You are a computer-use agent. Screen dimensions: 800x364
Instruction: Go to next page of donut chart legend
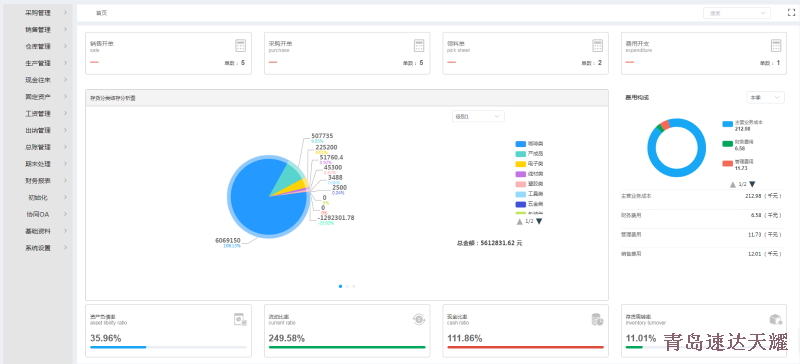pos(752,184)
